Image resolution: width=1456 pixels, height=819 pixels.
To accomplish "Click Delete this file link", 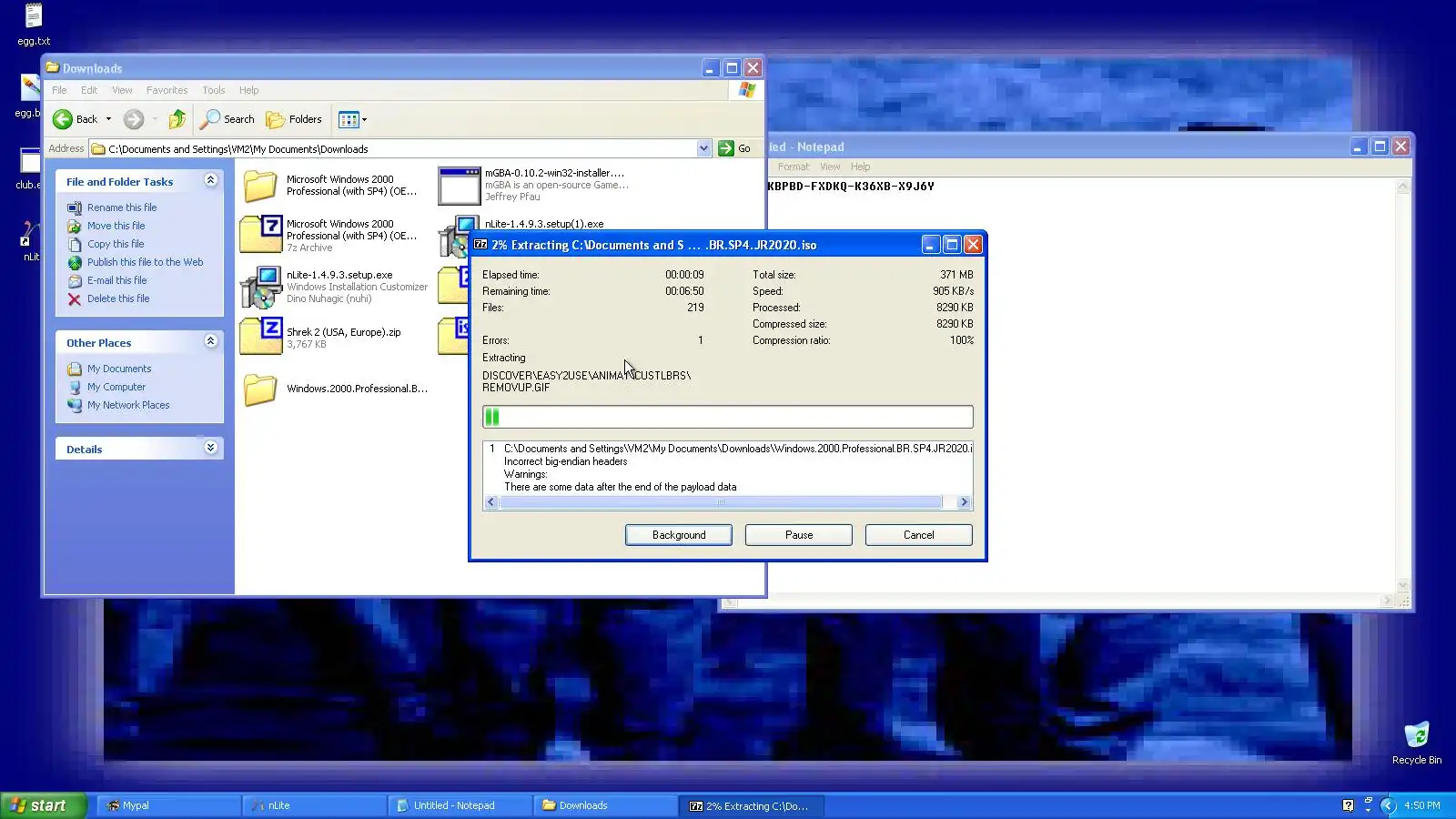I will (118, 298).
